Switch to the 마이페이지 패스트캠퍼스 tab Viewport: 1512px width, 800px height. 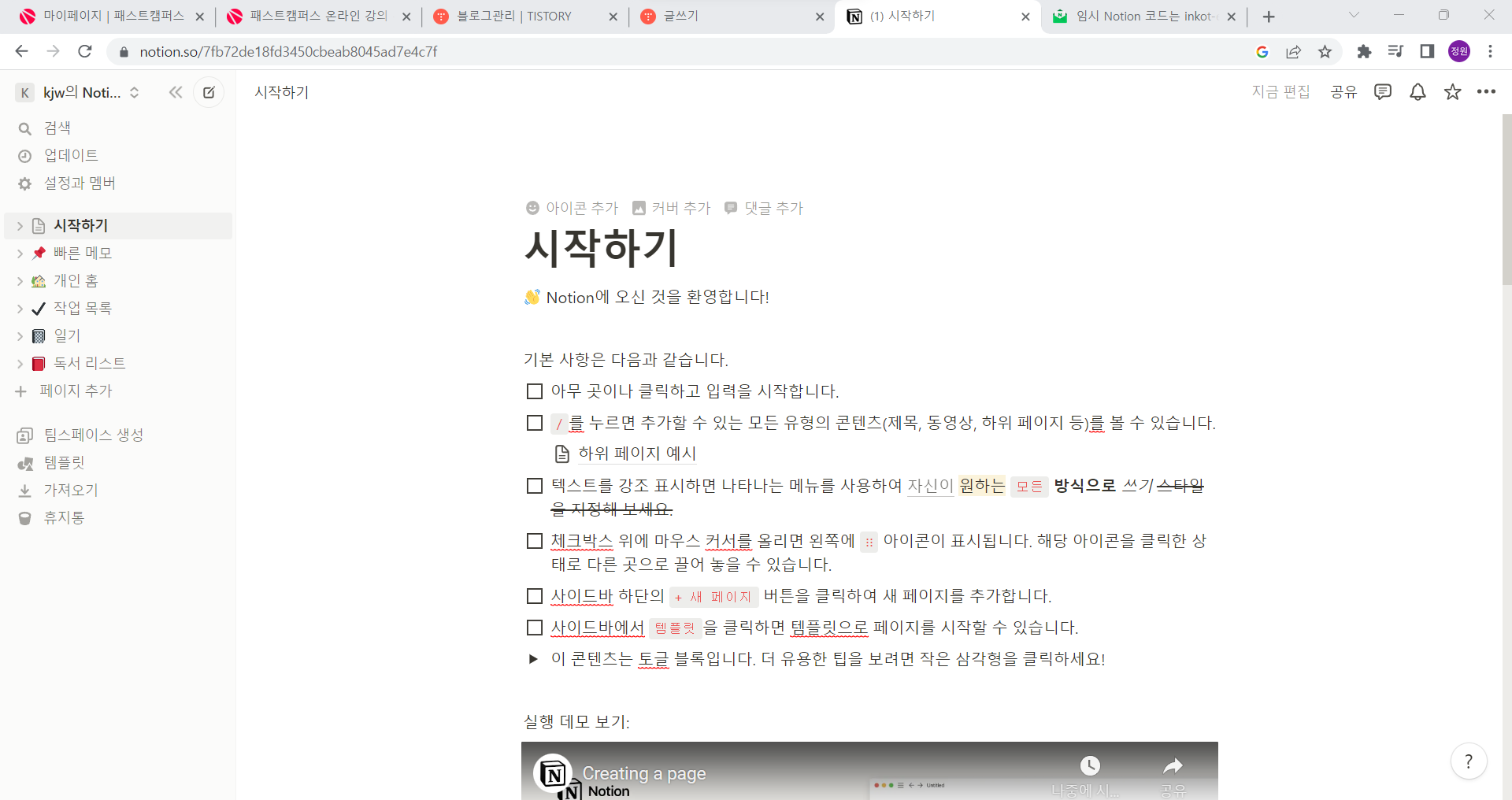click(110, 16)
